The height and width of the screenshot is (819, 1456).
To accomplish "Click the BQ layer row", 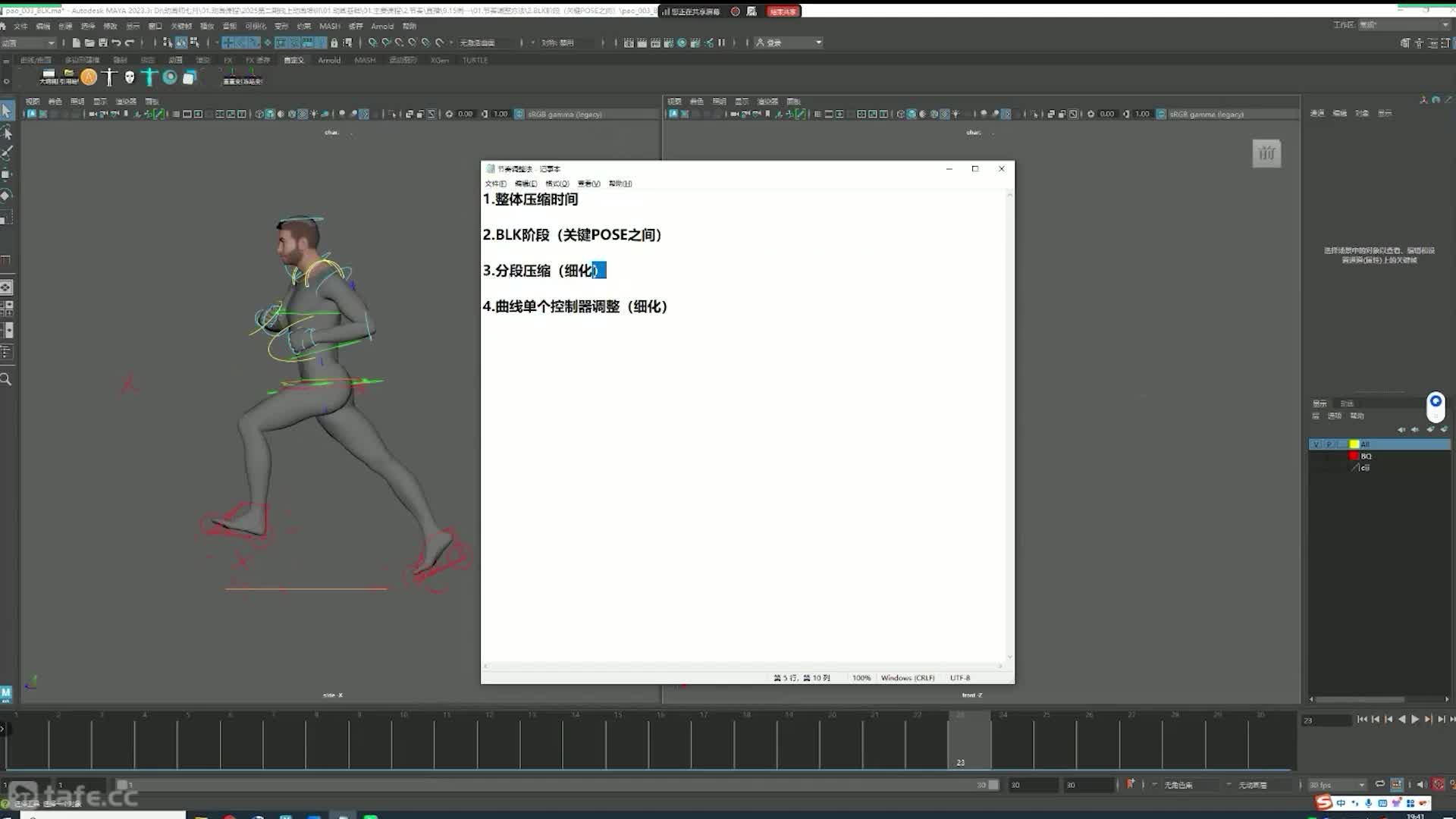I will 1379,456.
